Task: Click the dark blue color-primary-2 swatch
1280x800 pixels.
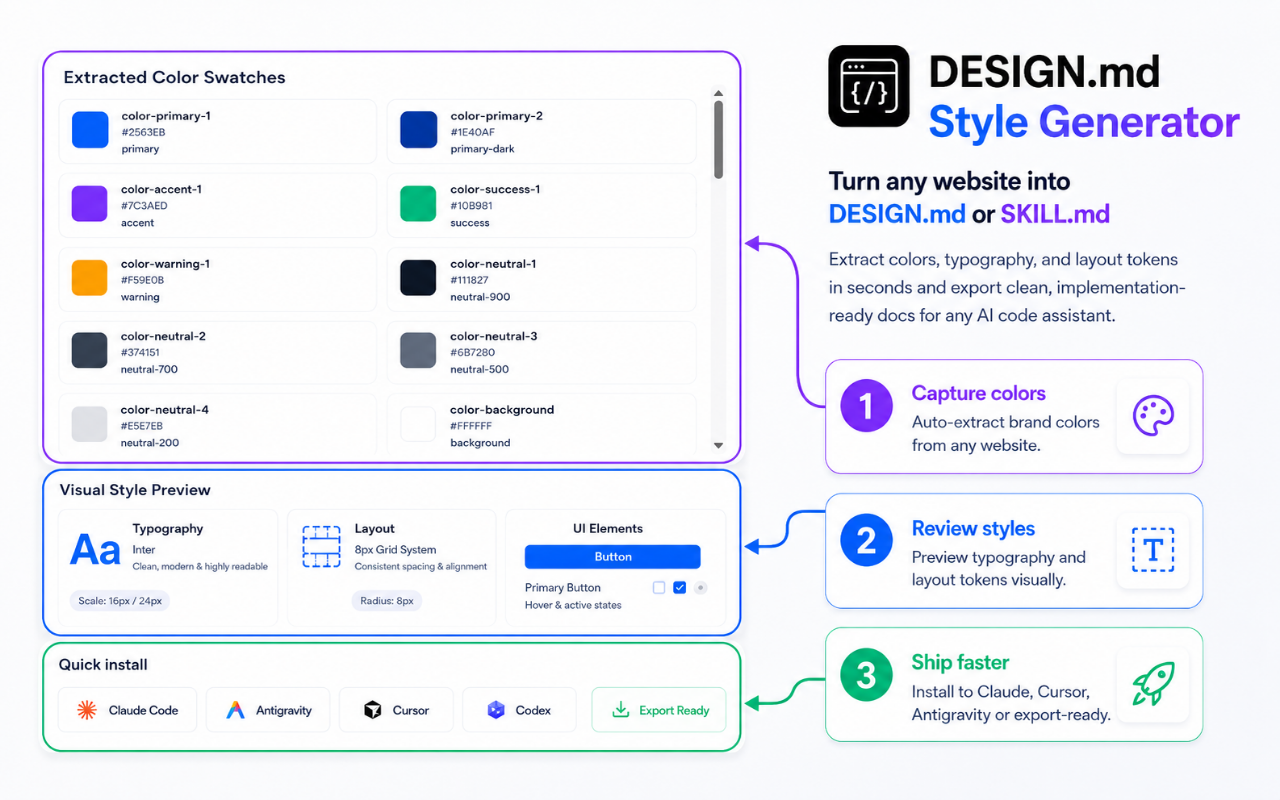Action: pos(418,130)
